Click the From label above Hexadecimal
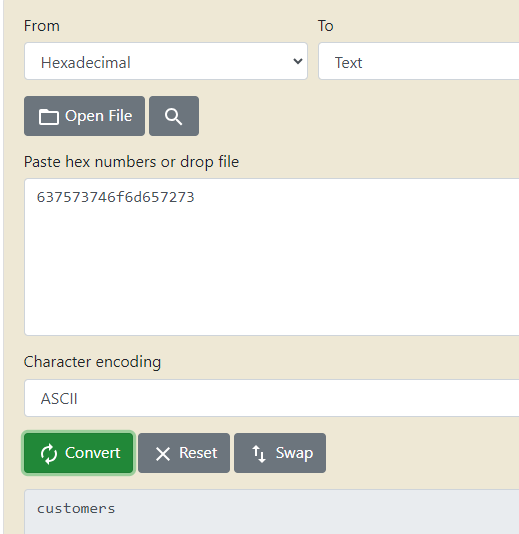The width and height of the screenshot is (519, 534). pyautogui.click(x=42, y=26)
